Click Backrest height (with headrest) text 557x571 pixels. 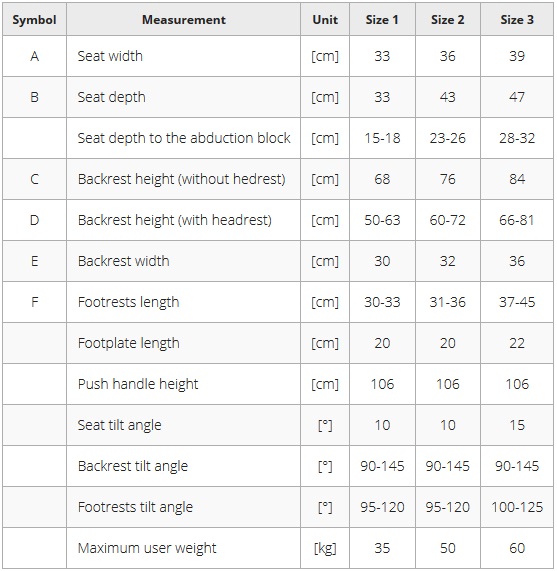click(x=175, y=220)
